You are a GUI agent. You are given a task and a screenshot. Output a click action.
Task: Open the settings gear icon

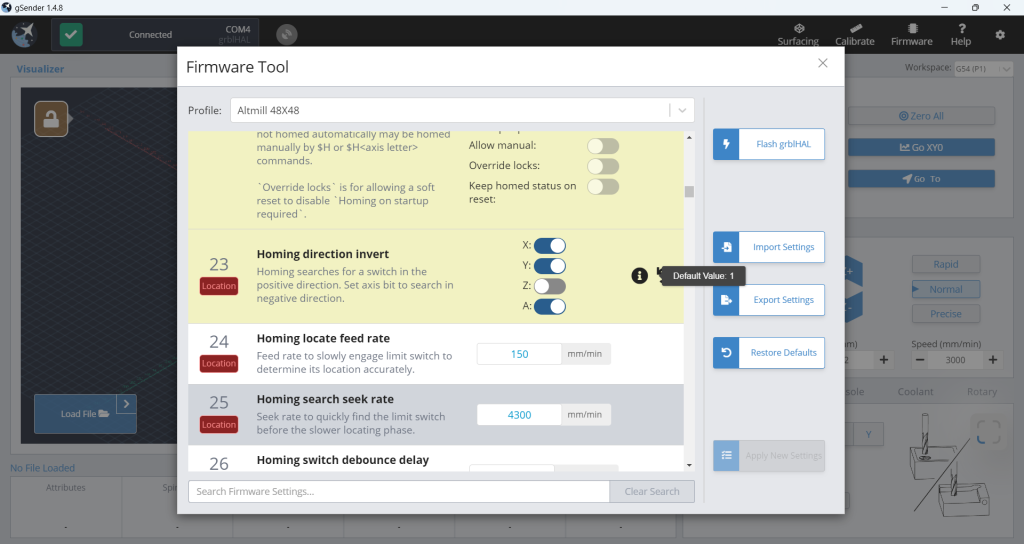click(1000, 35)
